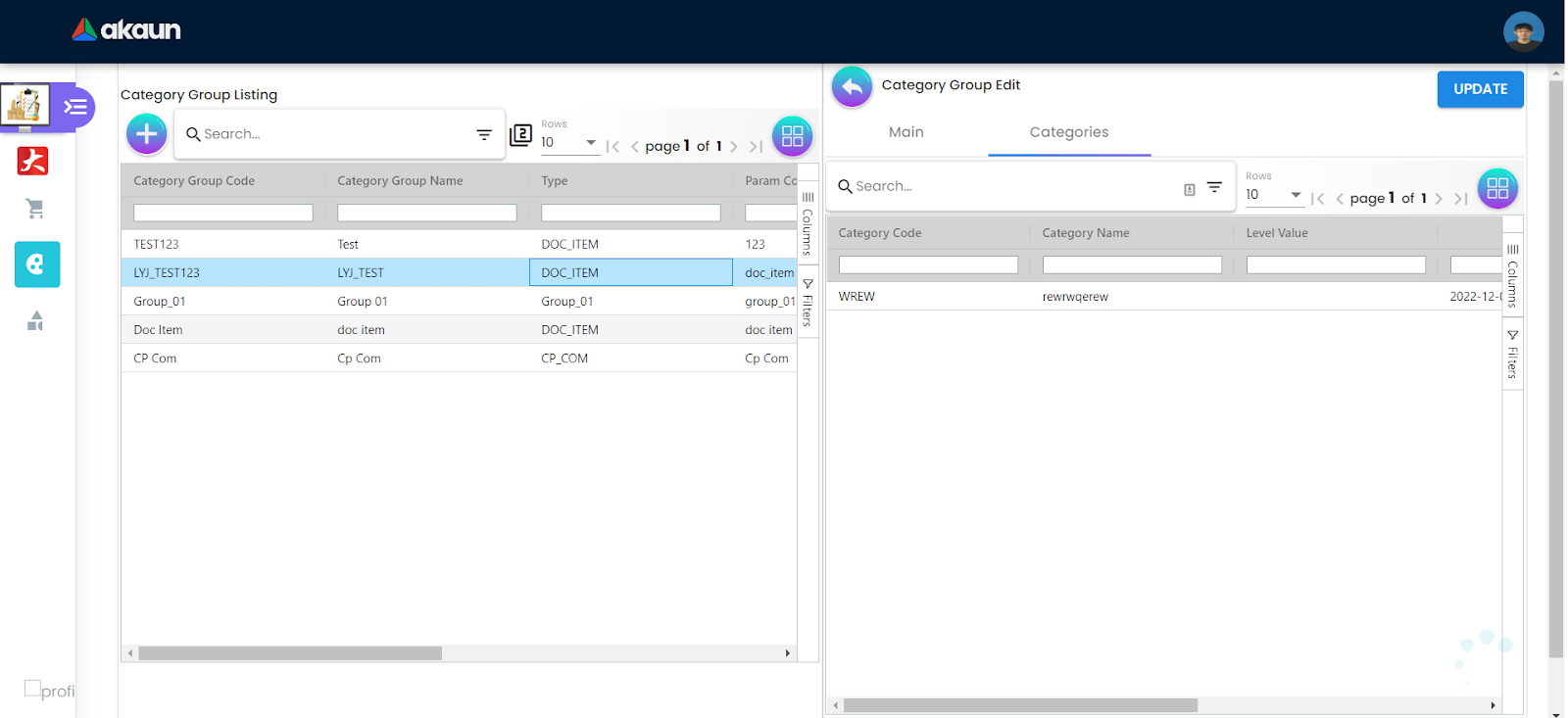1568x718 pixels.
Task: Click the UPDATE button
Action: [x=1480, y=89]
